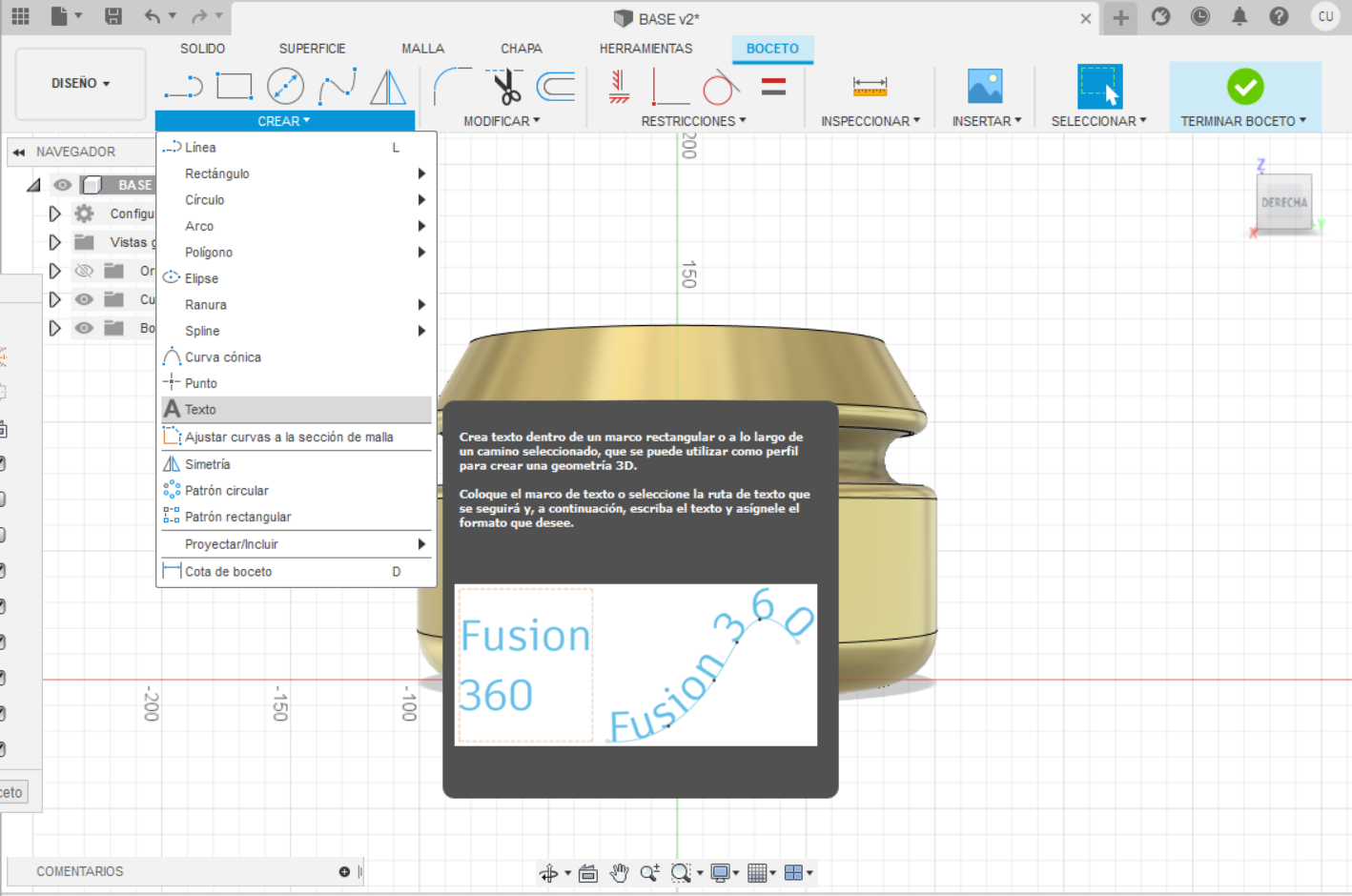Select the Fillet tool in toolbar

[x=453, y=87]
